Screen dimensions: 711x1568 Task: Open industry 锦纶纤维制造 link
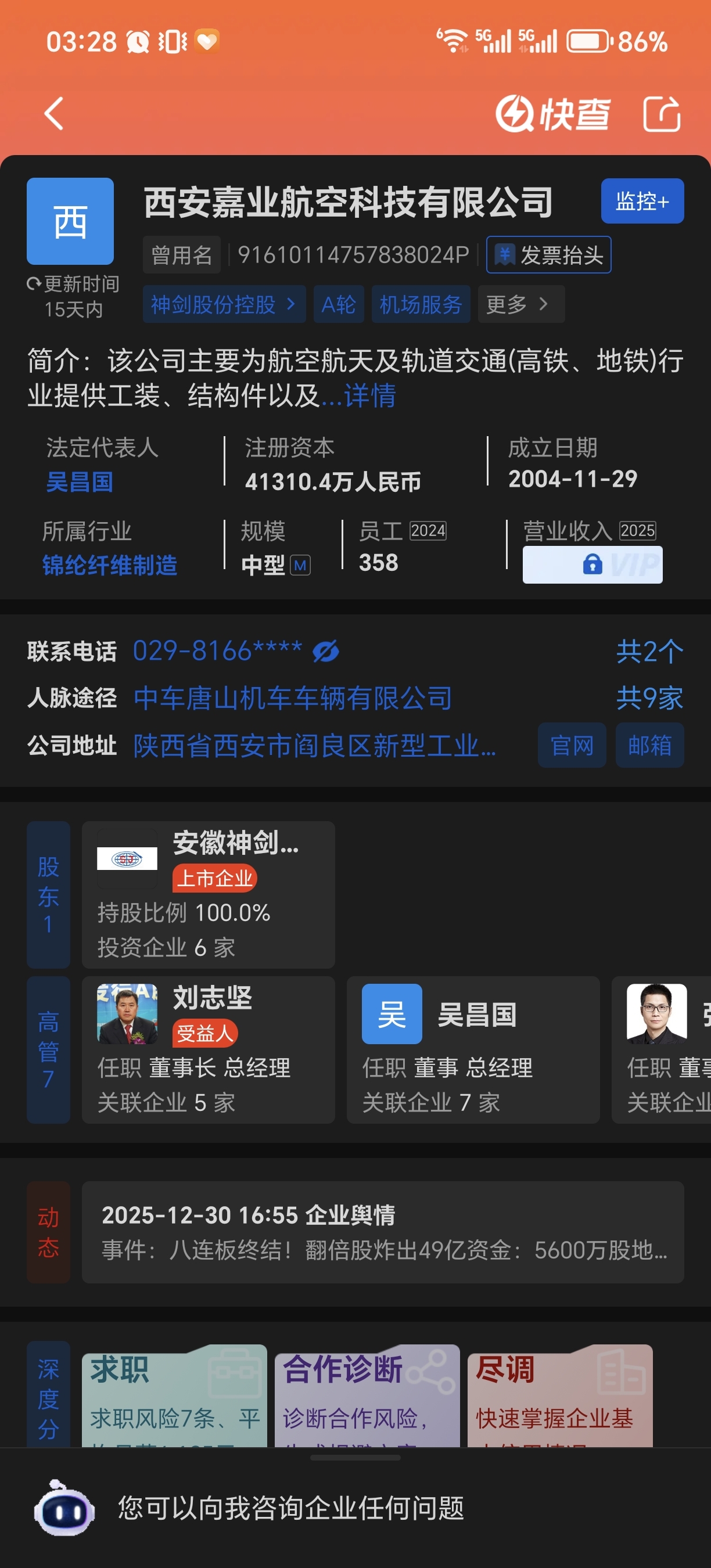pyautogui.click(x=110, y=565)
